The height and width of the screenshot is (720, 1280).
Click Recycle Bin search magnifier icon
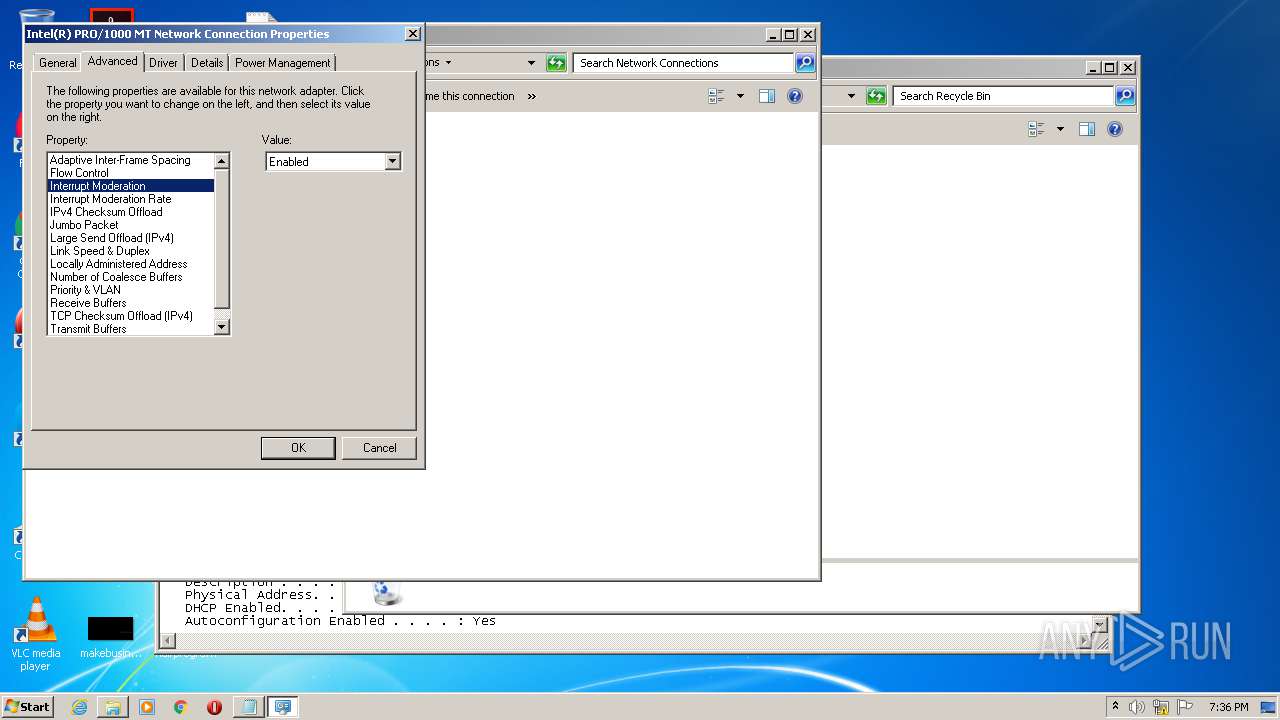click(x=1125, y=96)
